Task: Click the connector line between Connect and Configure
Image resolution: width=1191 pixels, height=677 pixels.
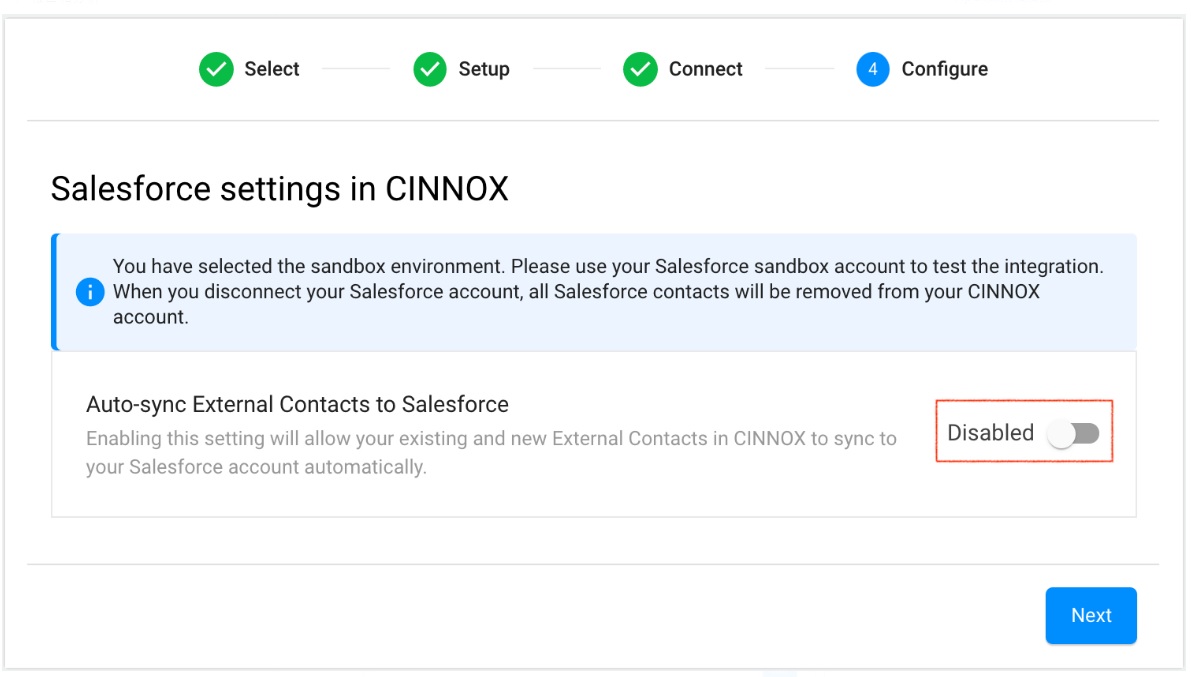Action: (x=799, y=69)
